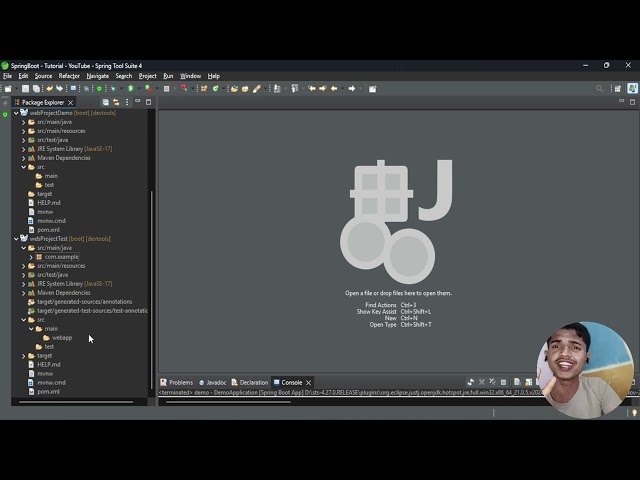Viewport: 640px width, 480px height.
Task: Minimize the Package Explorer view
Action: (138, 101)
